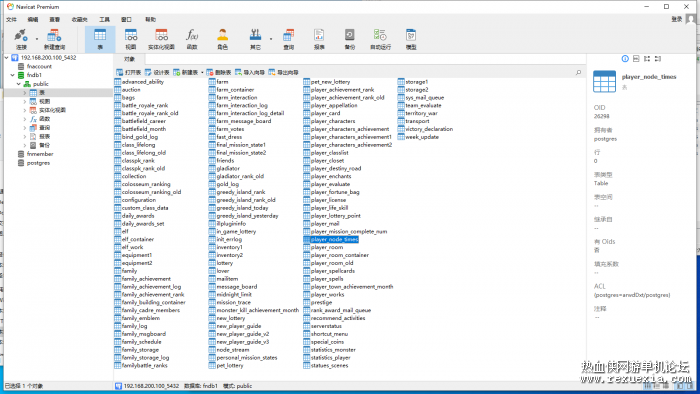Expand the Materialized Views tree node
The height and width of the screenshot is (394, 700).
point(25,110)
